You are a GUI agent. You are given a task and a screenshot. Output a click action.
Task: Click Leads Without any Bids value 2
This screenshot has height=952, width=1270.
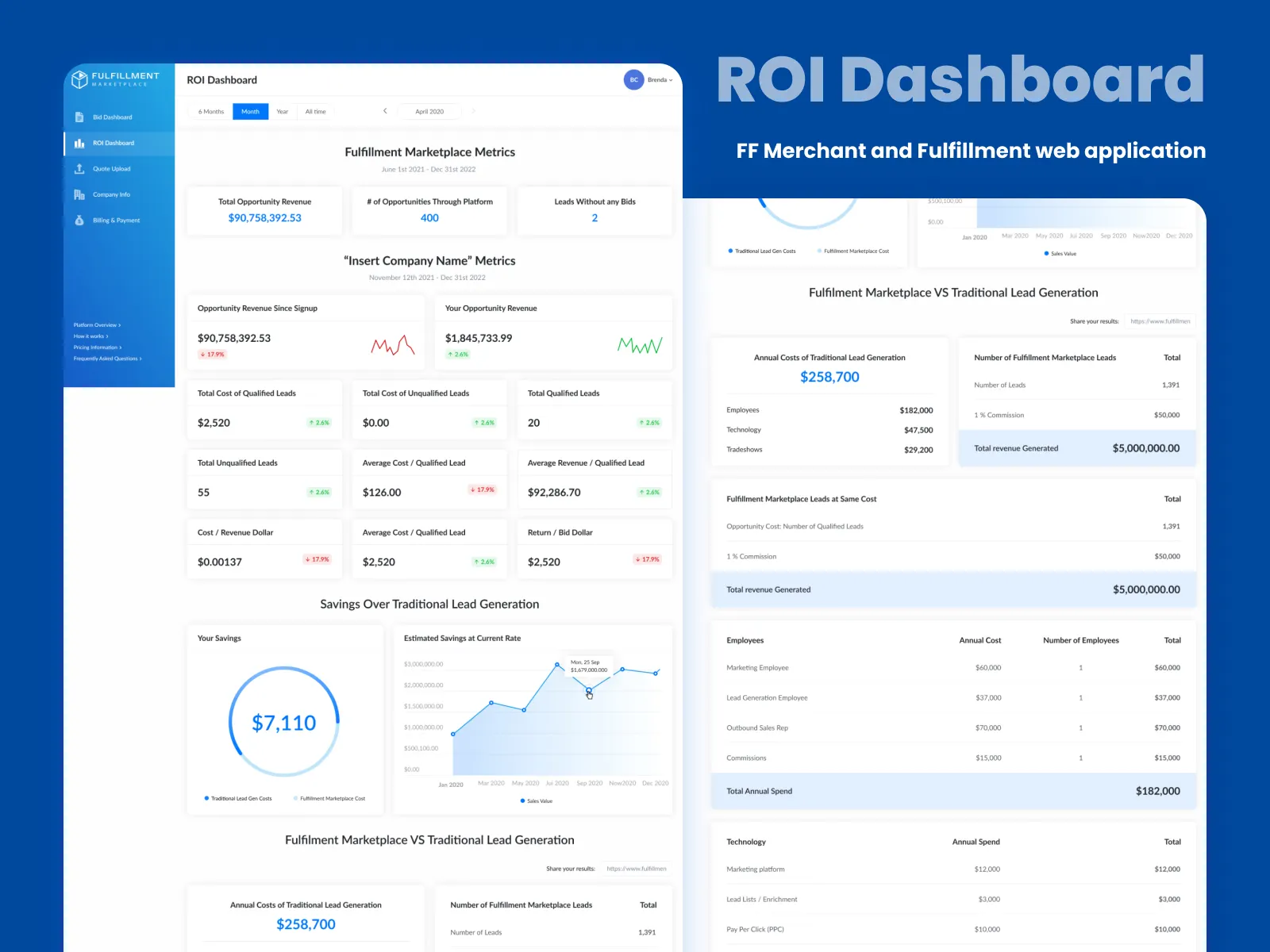(x=595, y=218)
